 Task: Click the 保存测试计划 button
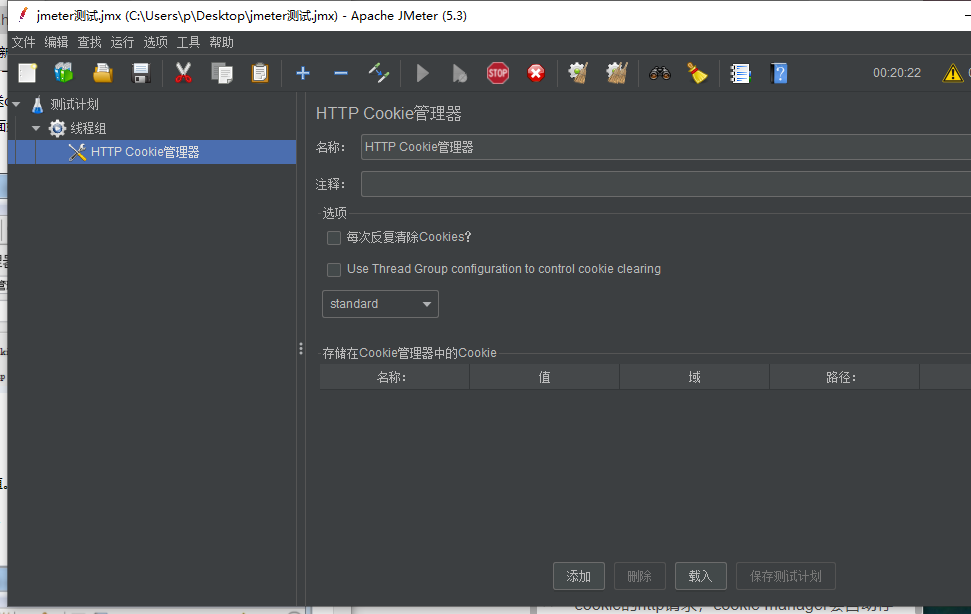click(x=786, y=576)
